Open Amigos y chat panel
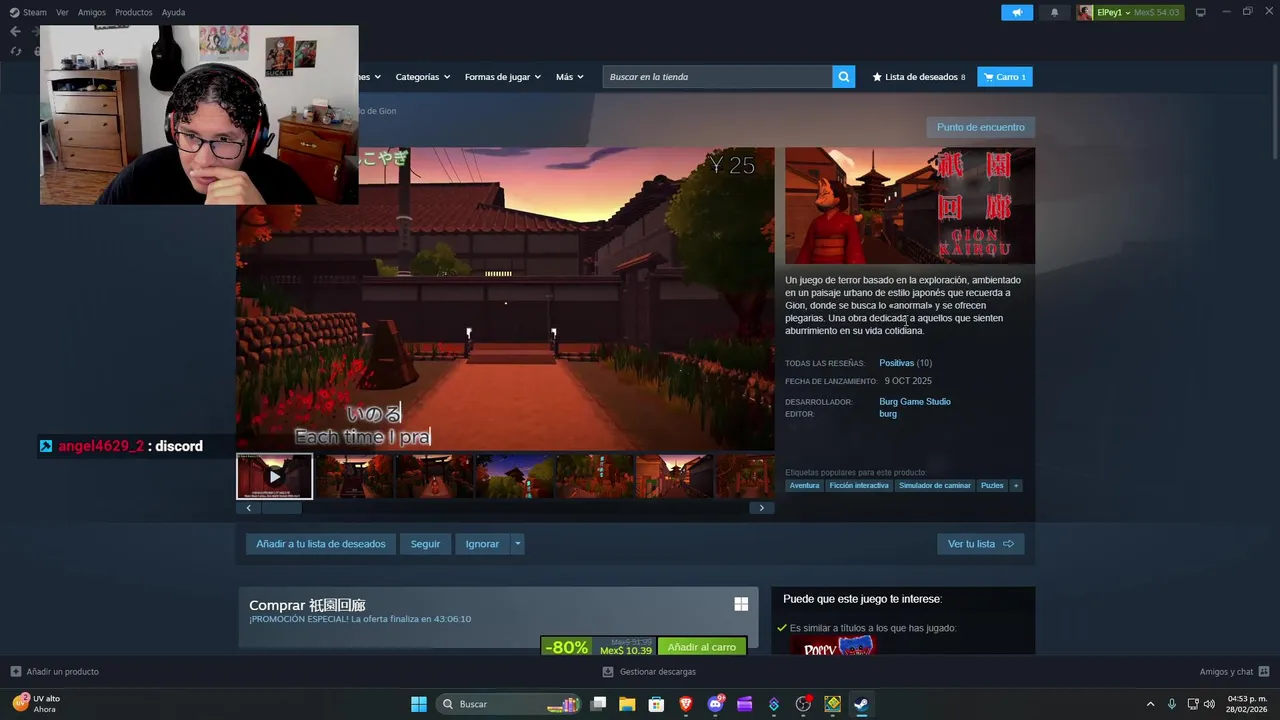 coord(1234,672)
